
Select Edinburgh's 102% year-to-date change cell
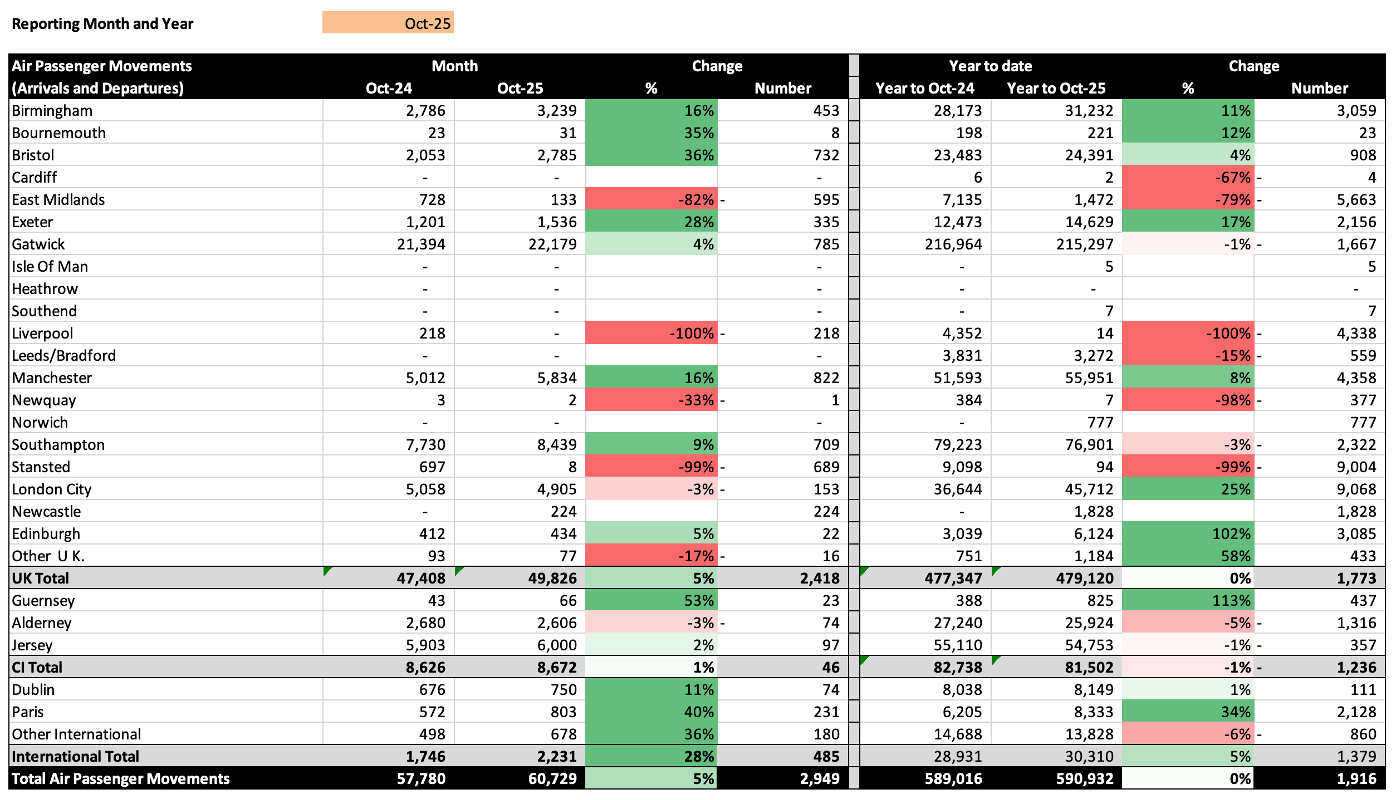(x=1188, y=534)
